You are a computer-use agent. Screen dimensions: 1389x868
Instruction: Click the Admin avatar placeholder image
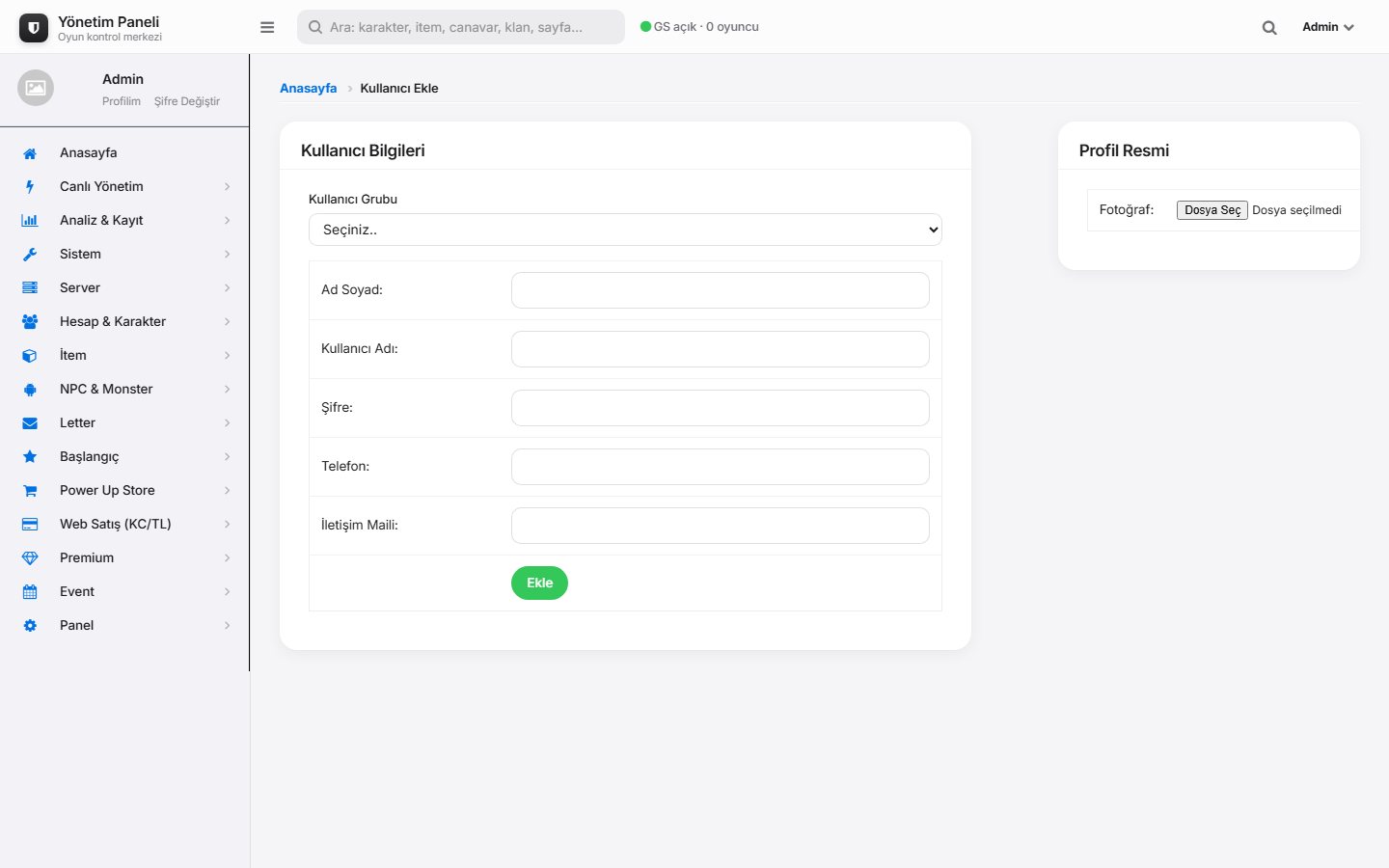[36, 88]
